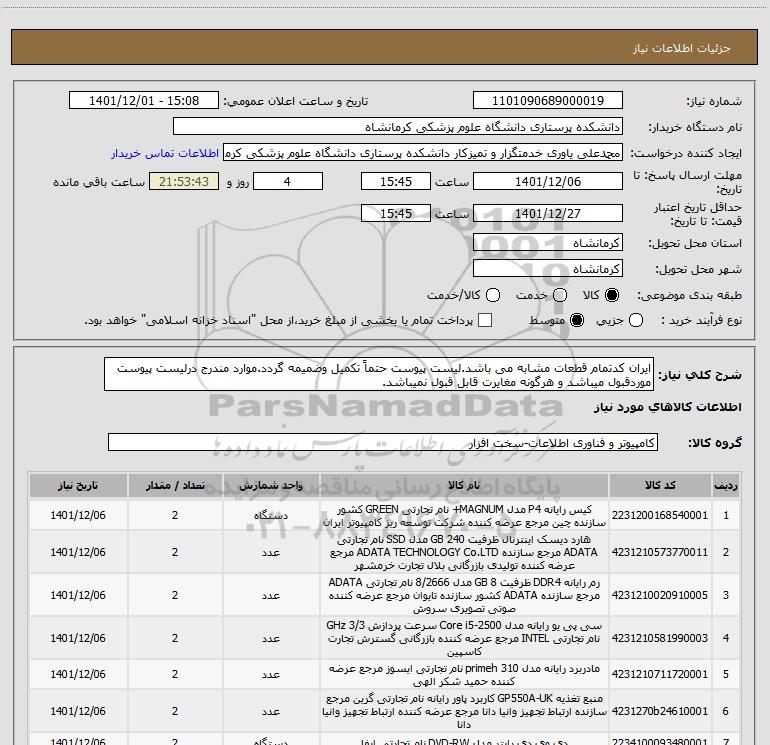Click the شرح کلی نیاز description box
Screen dimensions: 770x745
click(379, 375)
